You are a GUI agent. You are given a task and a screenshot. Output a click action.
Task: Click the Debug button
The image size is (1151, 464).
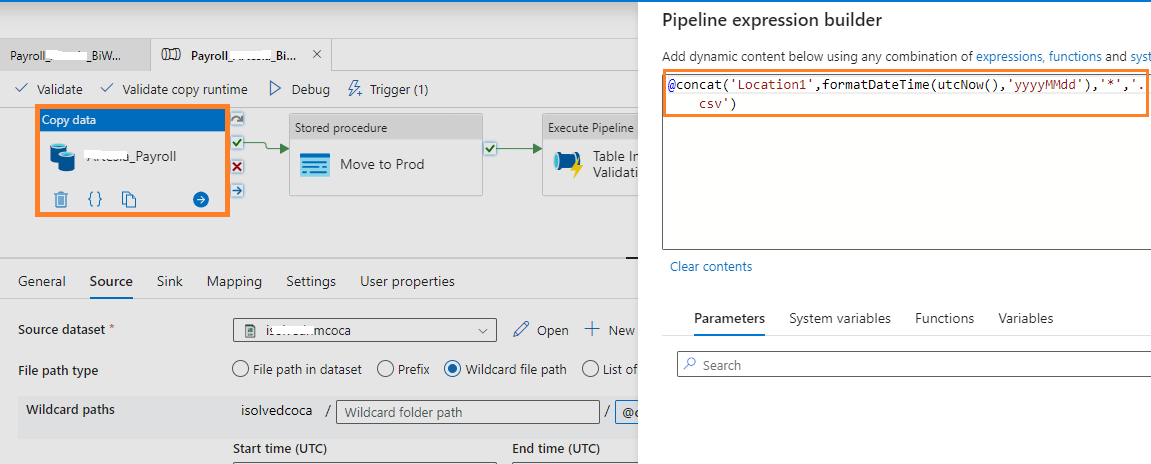pos(299,89)
